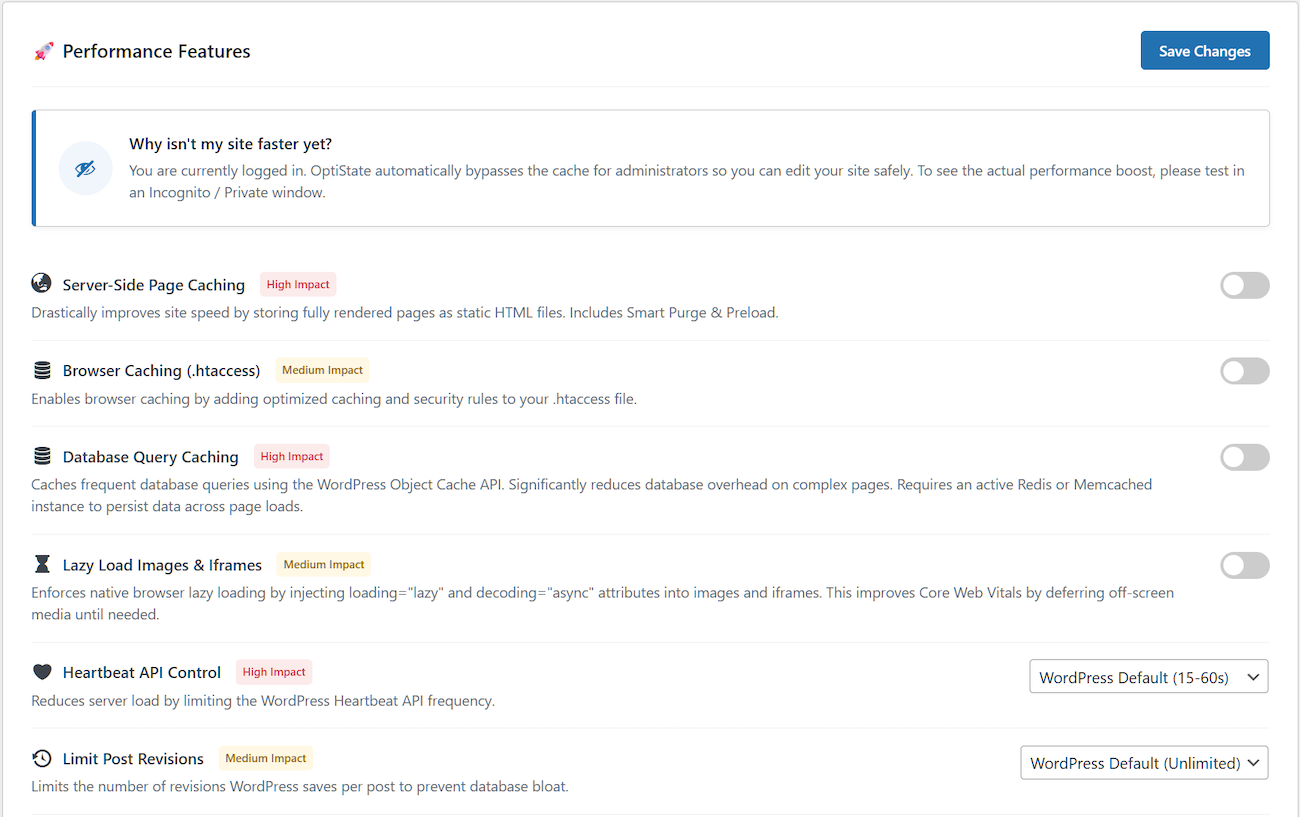The width and height of the screenshot is (1300, 817).
Task: Click the High Impact badge on Database Query Caching
Action: pos(291,456)
